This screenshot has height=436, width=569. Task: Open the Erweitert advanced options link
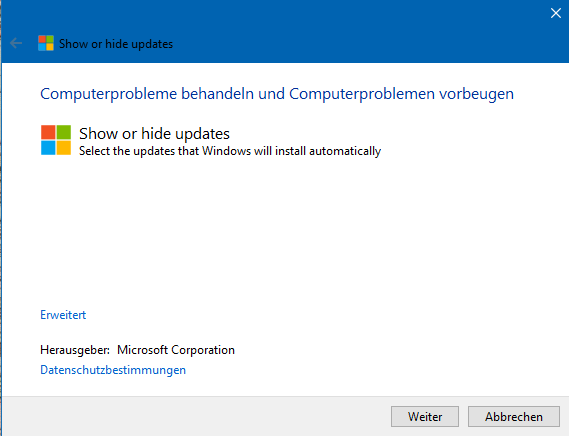[63, 315]
